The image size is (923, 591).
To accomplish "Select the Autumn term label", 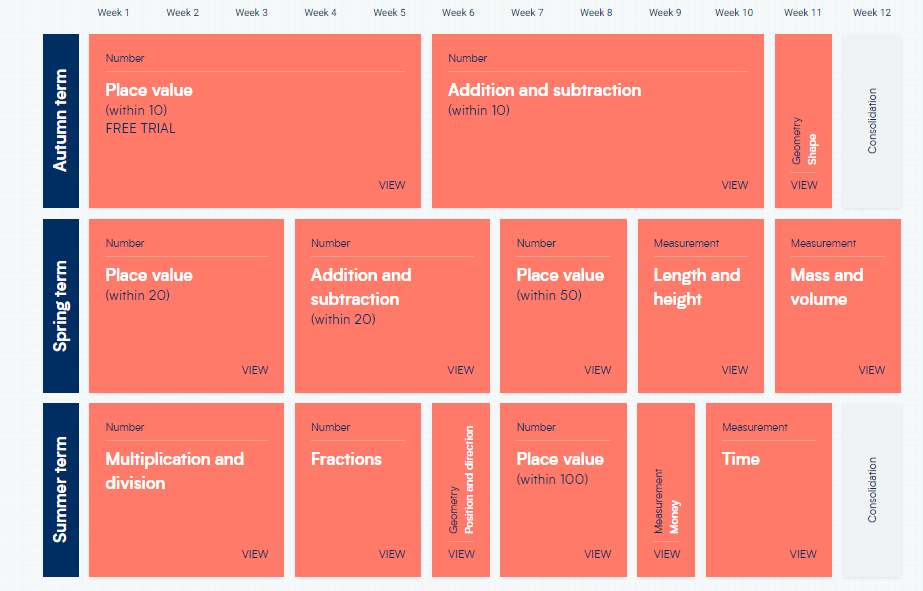I will click(61, 121).
